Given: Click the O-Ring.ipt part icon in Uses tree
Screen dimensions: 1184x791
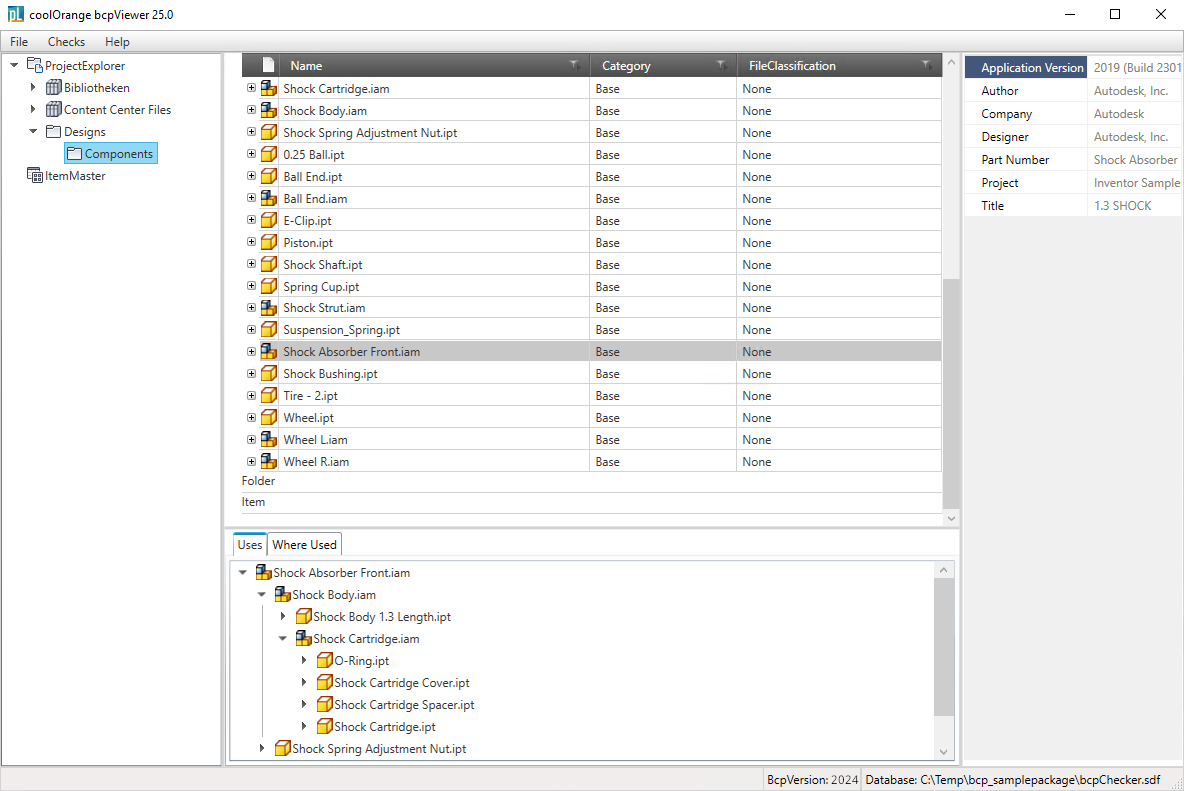Looking at the screenshot, I should pyautogui.click(x=324, y=661).
